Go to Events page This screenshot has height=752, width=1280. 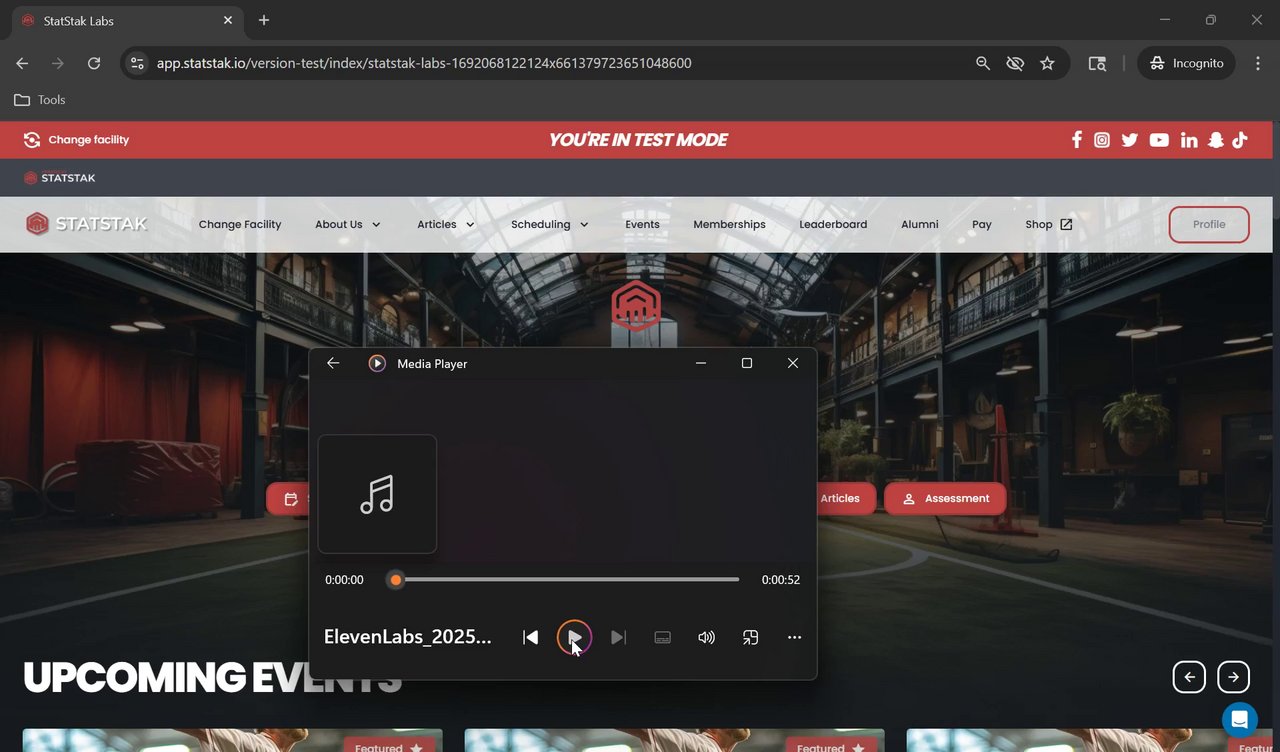(x=642, y=224)
